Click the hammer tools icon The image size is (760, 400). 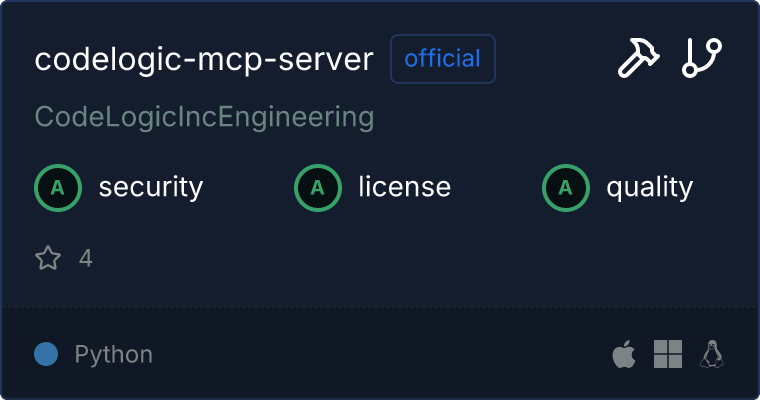pyautogui.click(x=637, y=59)
